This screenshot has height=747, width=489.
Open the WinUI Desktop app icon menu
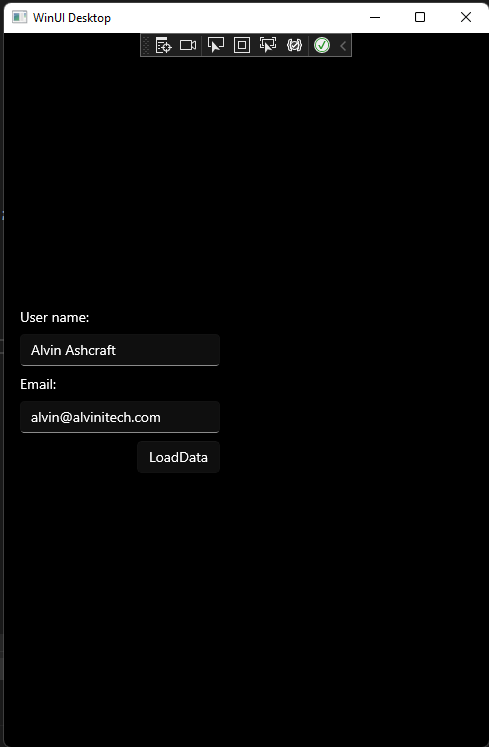pyautogui.click(x=20, y=17)
